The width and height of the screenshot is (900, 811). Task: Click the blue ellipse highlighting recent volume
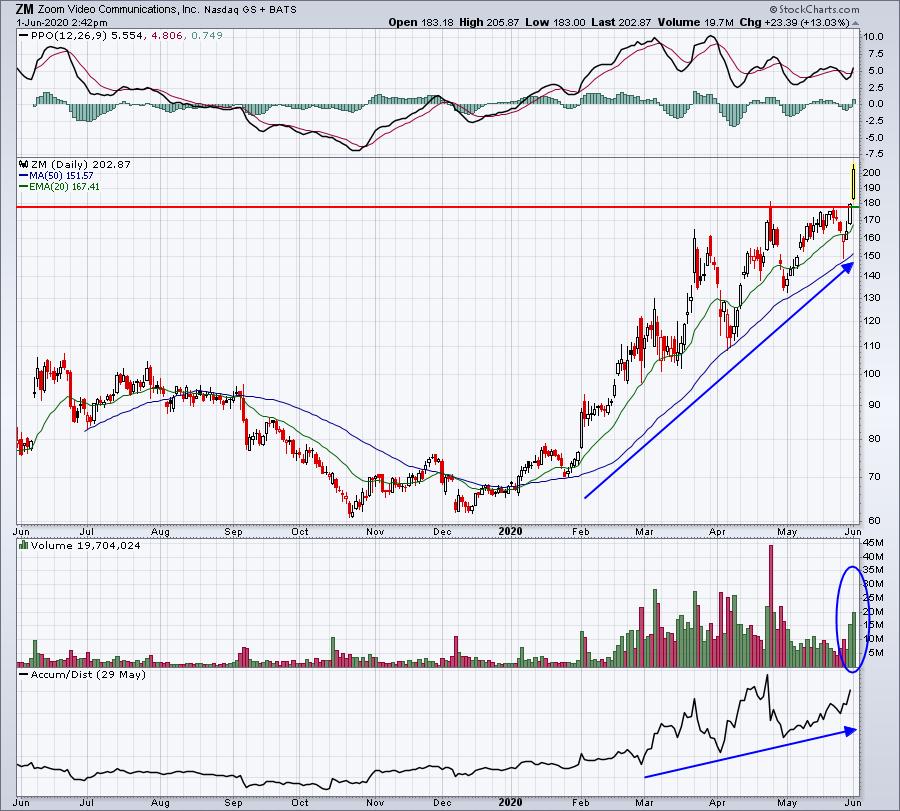tap(851, 619)
